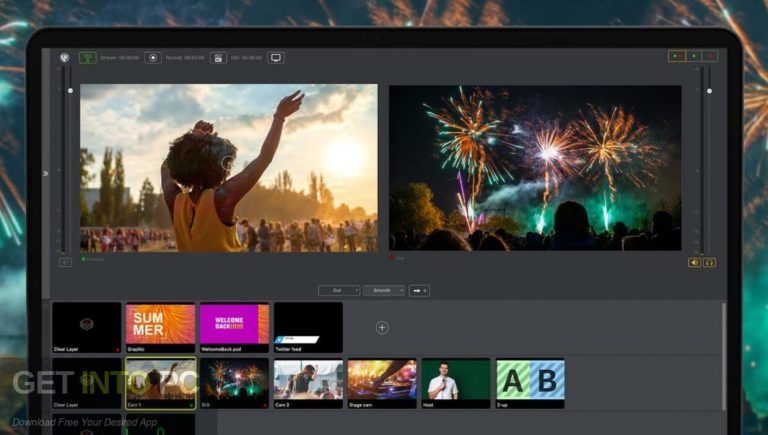Viewport: 768px width, 435px height.
Task: Click the first layout button in top-right group
Action: coord(677,56)
